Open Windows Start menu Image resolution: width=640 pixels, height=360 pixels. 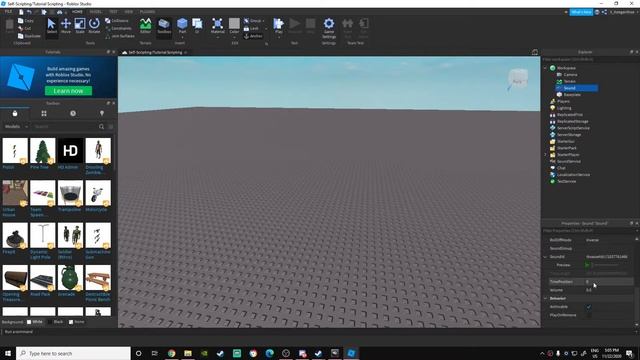pyautogui.click(x=8, y=353)
